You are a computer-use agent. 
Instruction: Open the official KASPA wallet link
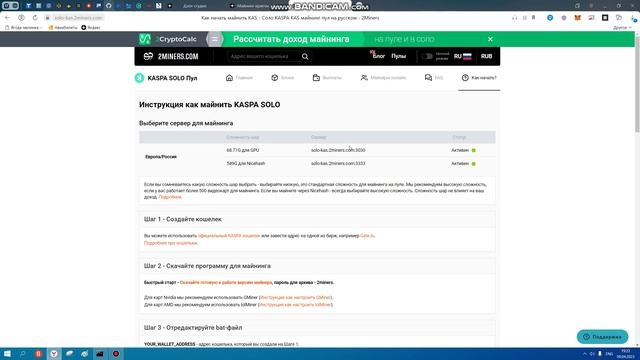(x=229, y=236)
